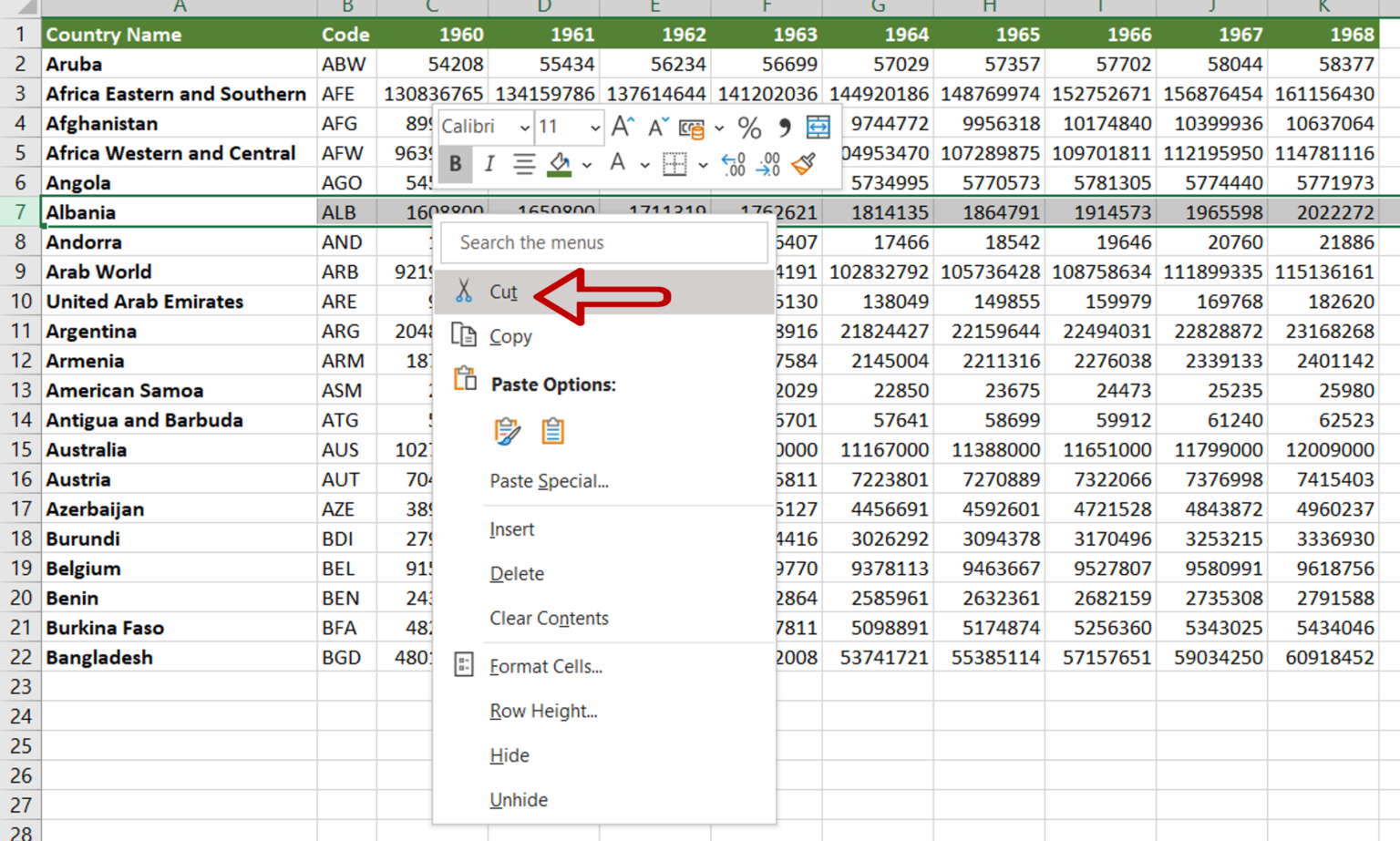Screen dimensions: 1400x841
Task: Click the Search the menus field
Action: 604,242
